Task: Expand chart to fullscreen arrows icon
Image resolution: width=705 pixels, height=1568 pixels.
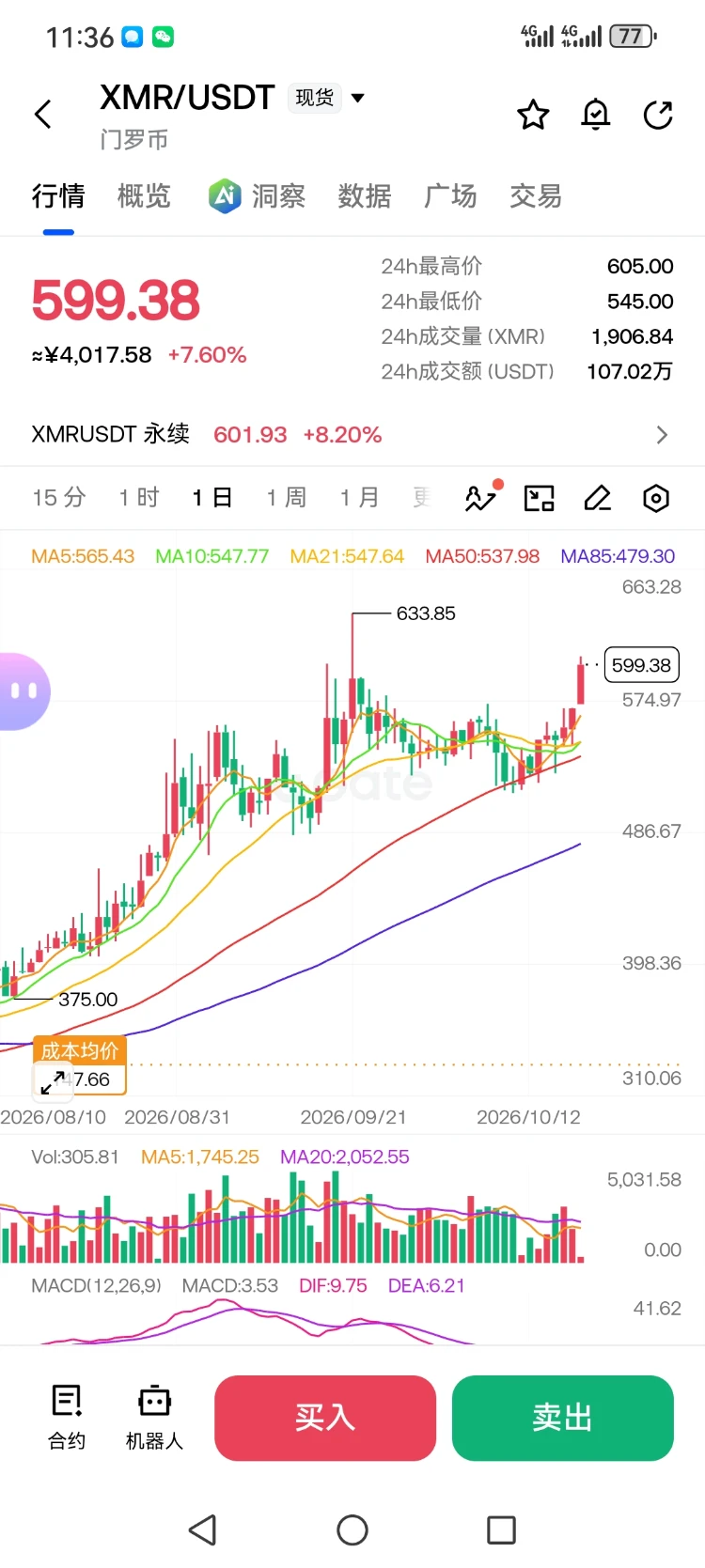Action: (x=53, y=1082)
